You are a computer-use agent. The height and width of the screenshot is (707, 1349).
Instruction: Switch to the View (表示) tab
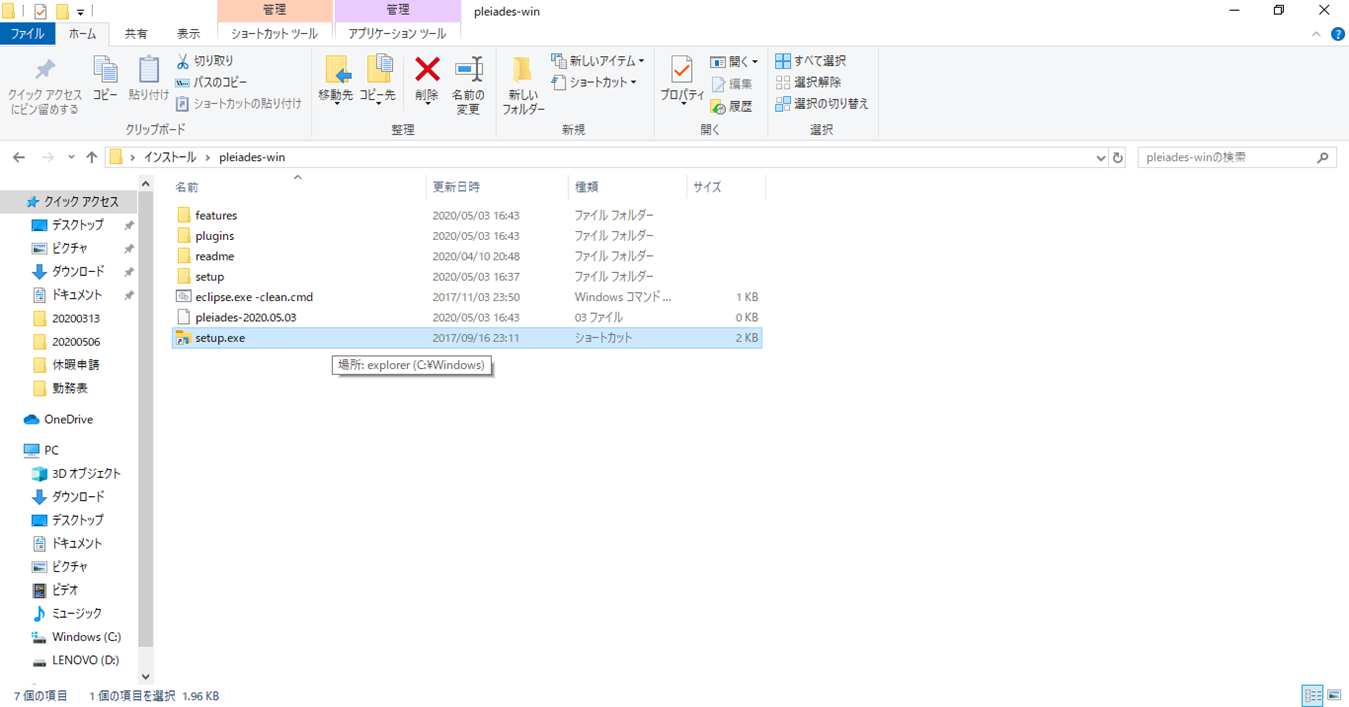[x=188, y=33]
